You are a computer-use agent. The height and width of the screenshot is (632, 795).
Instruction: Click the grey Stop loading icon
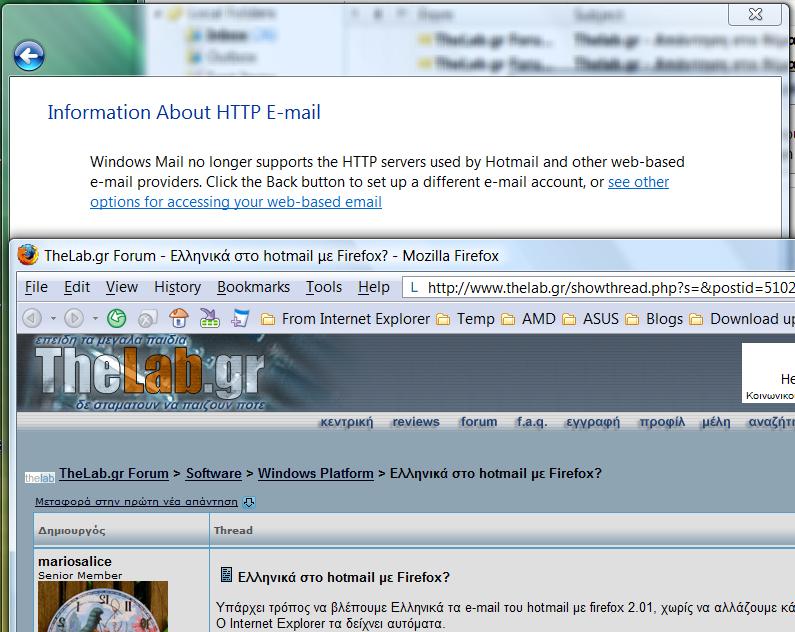pyautogui.click(x=148, y=319)
